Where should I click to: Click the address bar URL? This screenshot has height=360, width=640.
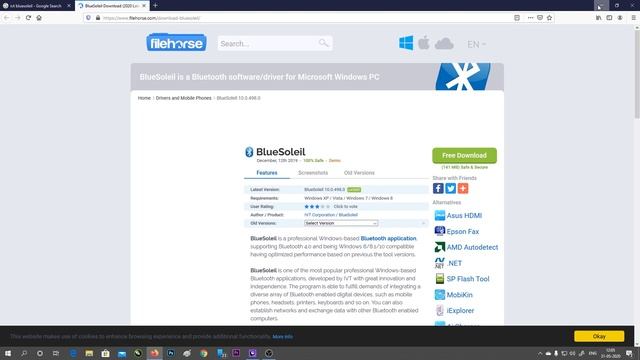151,18
